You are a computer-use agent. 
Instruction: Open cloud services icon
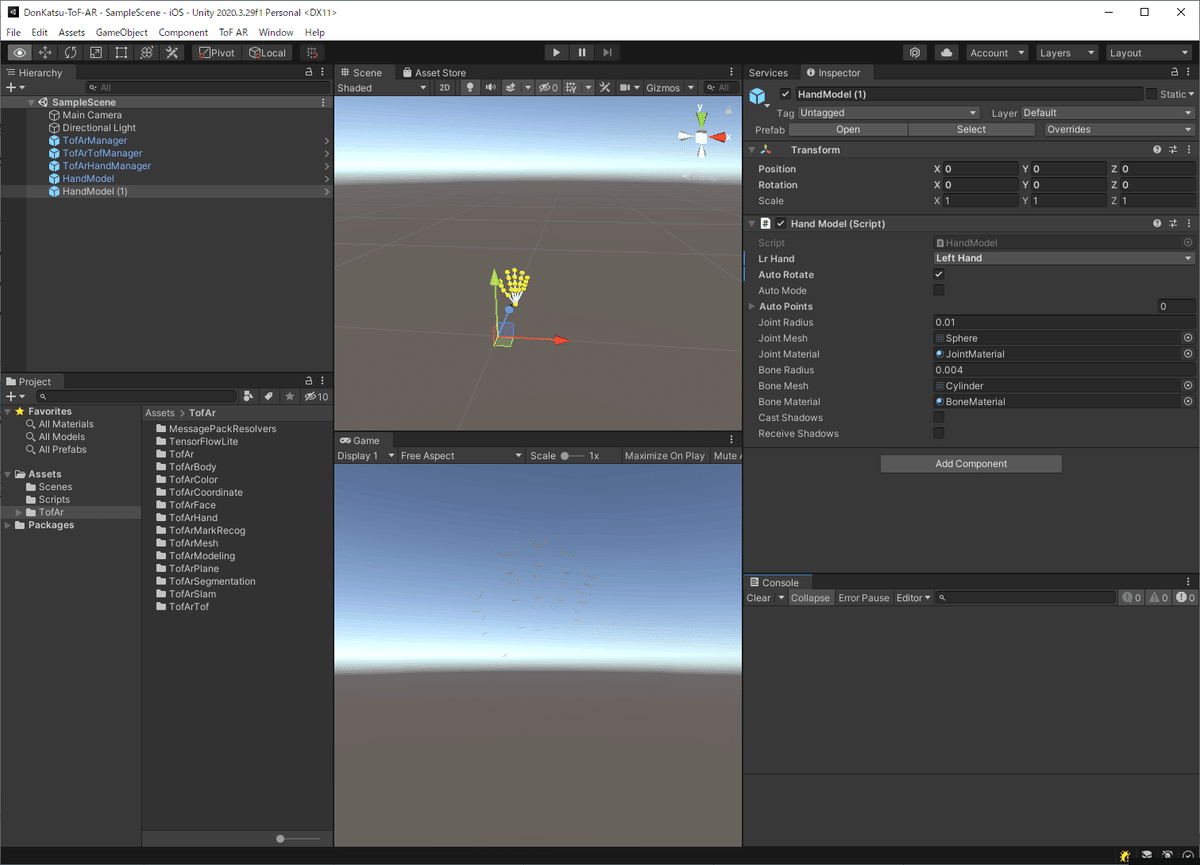point(946,52)
